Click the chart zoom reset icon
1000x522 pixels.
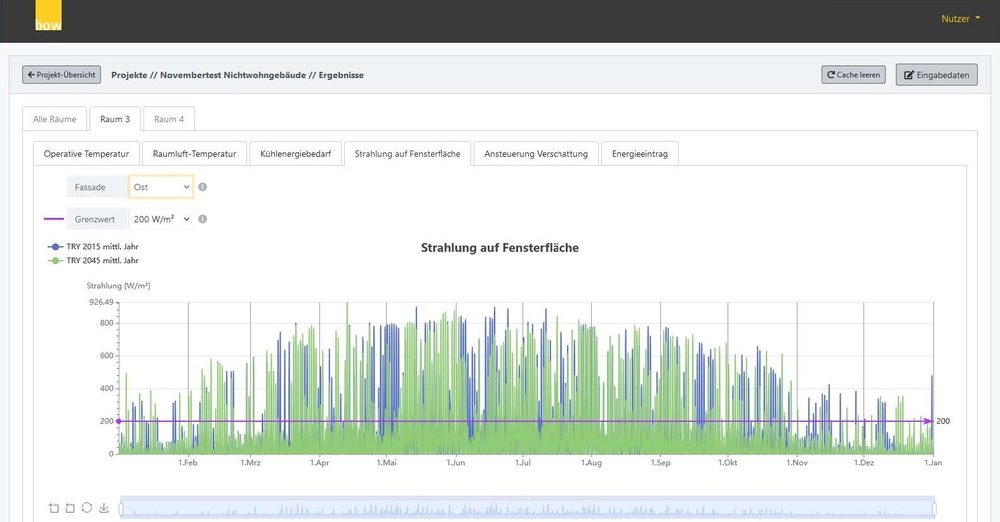(x=70, y=507)
